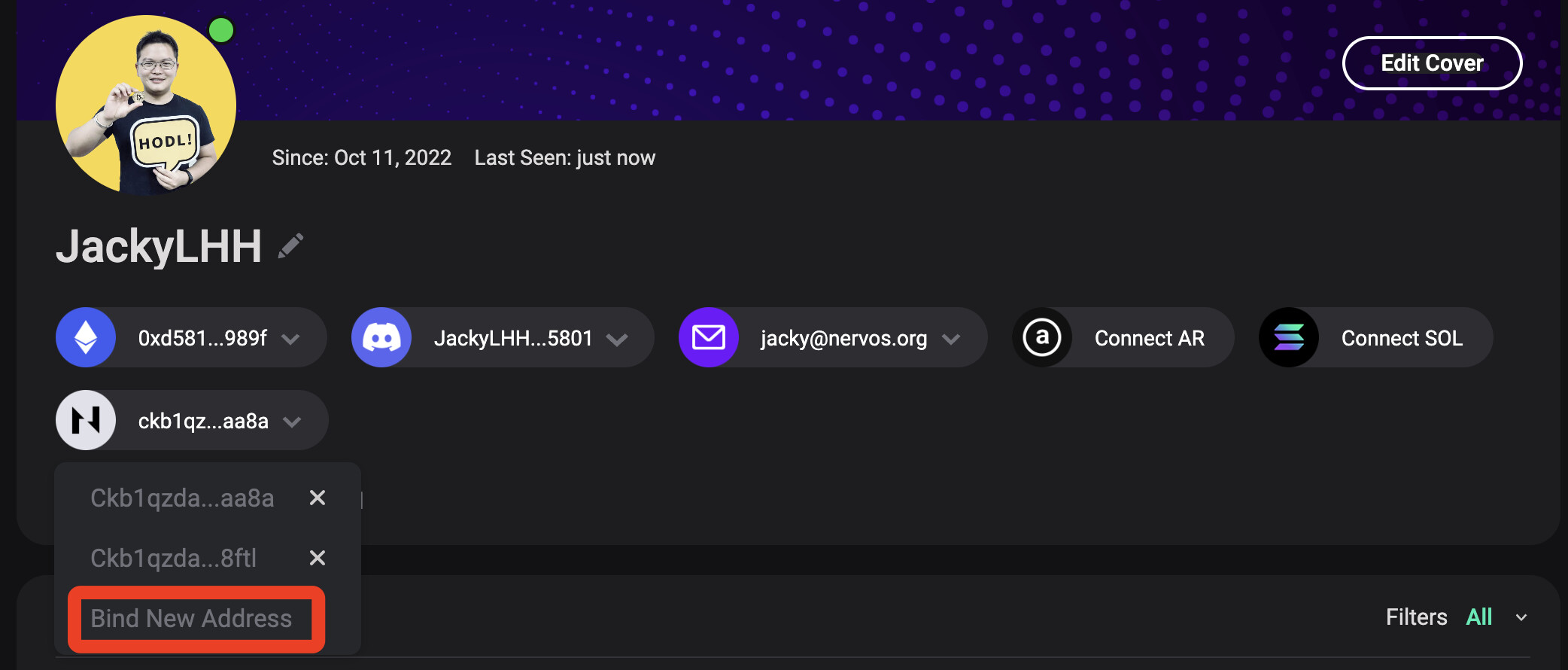The image size is (1568, 670).
Task: Select Bind New Address menu option
Action: [192, 619]
